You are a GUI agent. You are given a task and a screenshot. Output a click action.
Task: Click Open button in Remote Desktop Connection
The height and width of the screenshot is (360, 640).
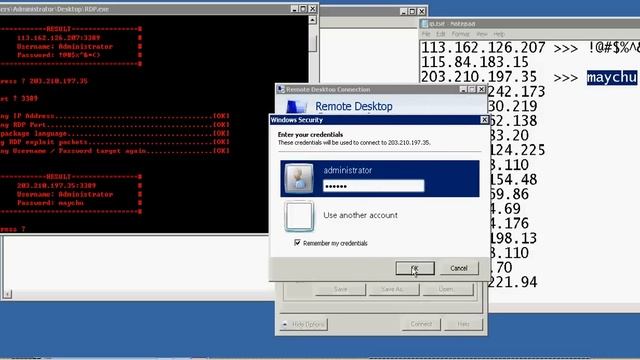pos(448,289)
